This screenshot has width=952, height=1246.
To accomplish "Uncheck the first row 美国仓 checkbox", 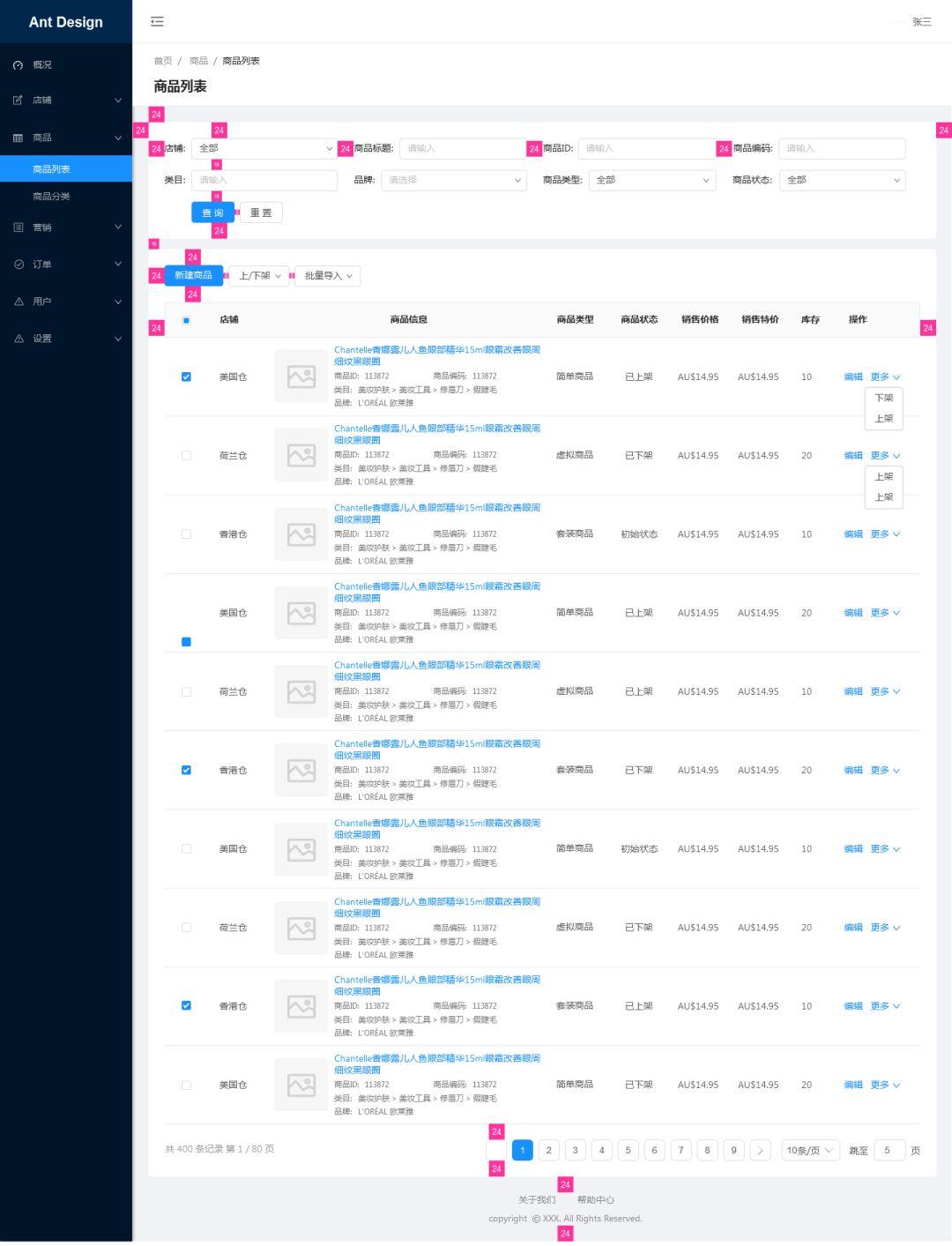I will [186, 377].
